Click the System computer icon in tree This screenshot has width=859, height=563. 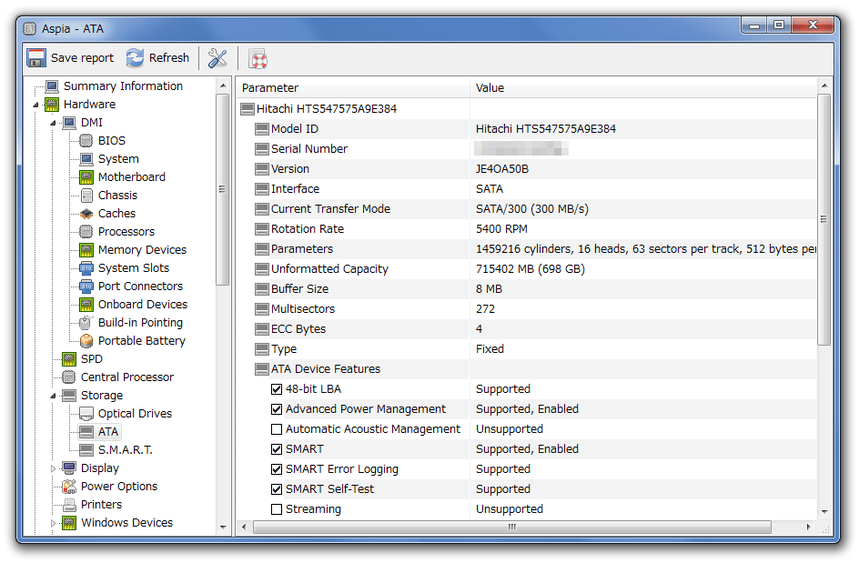(x=86, y=159)
